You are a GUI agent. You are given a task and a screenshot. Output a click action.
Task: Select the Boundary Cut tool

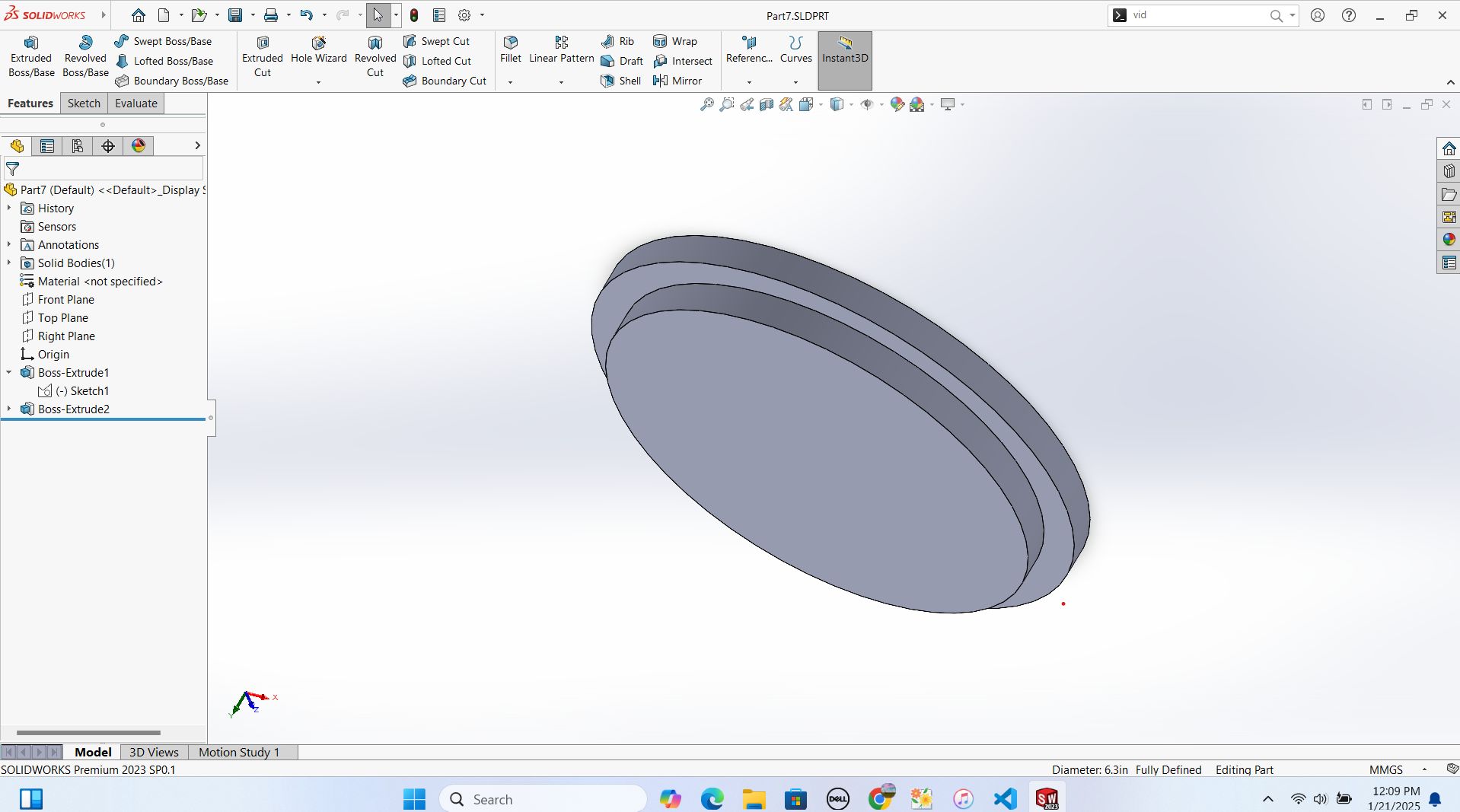tap(445, 81)
